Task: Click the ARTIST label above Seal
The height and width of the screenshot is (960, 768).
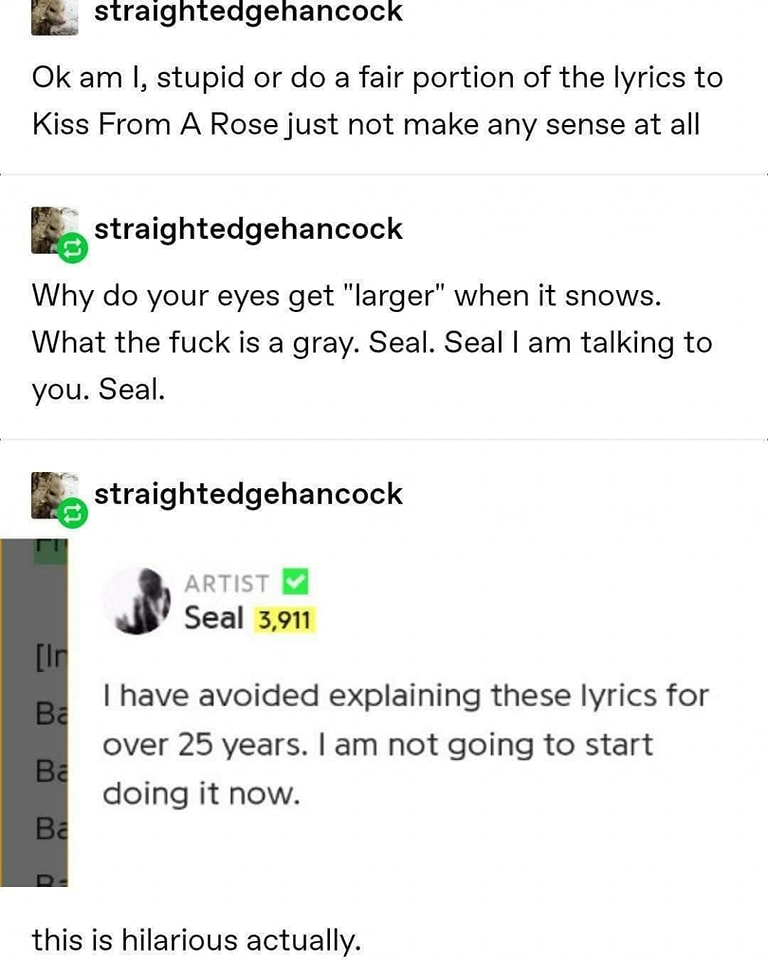Action: point(227,583)
